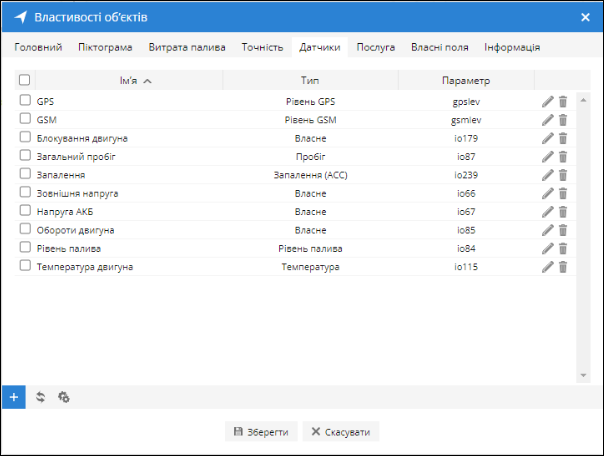Image resolution: width=605 pixels, height=456 pixels.
Task: Delete the GSM sensor row
Action: (563, 120)
